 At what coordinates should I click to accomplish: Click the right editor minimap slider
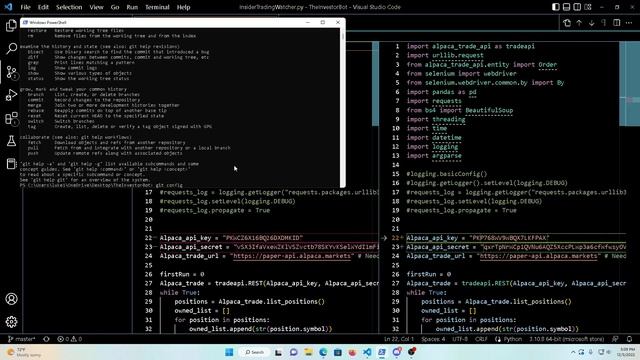coord(629,84)
